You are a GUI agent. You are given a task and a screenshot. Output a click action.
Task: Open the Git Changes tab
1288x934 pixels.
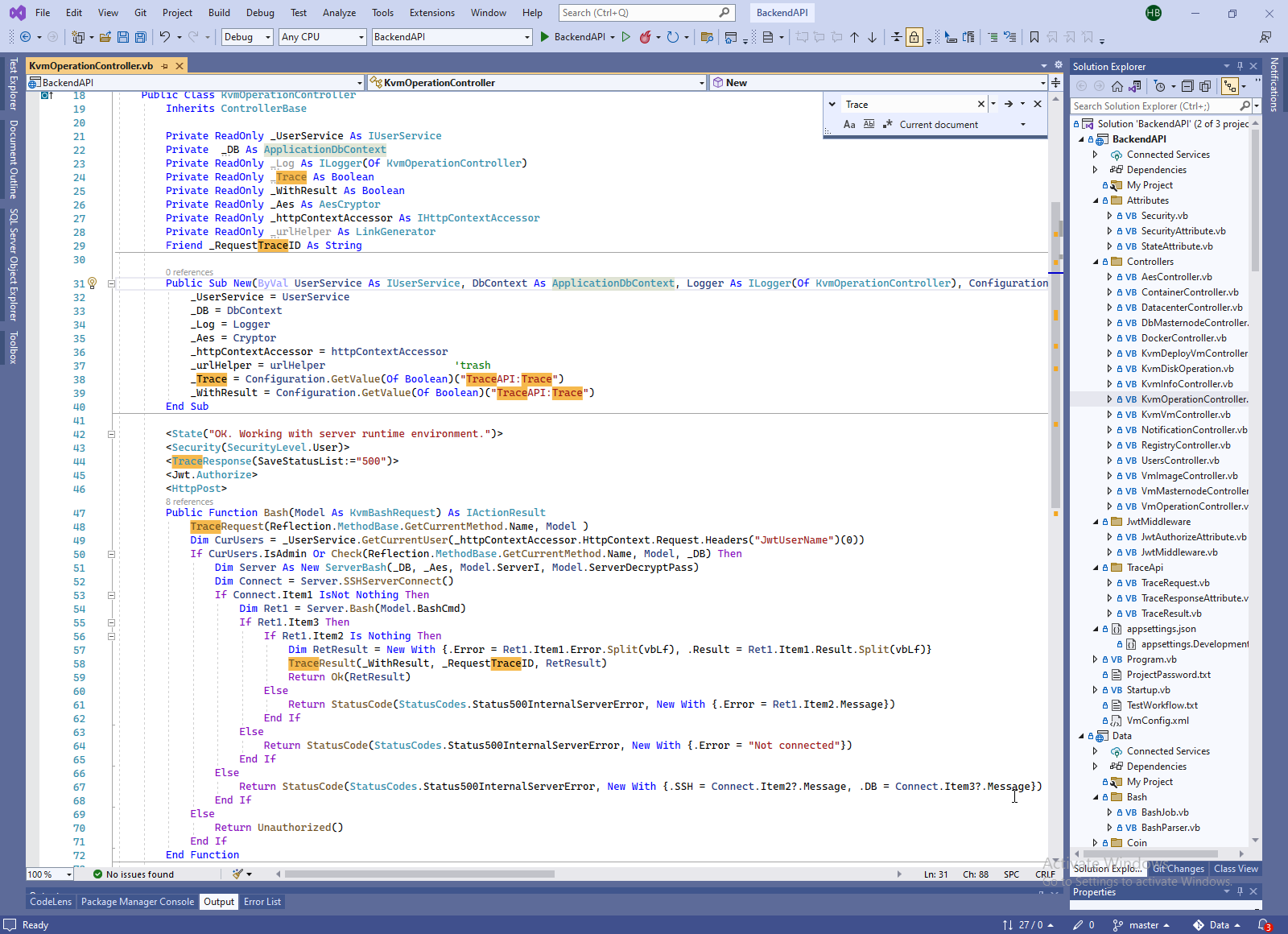pyautogui.click(x=1178, y=869)
